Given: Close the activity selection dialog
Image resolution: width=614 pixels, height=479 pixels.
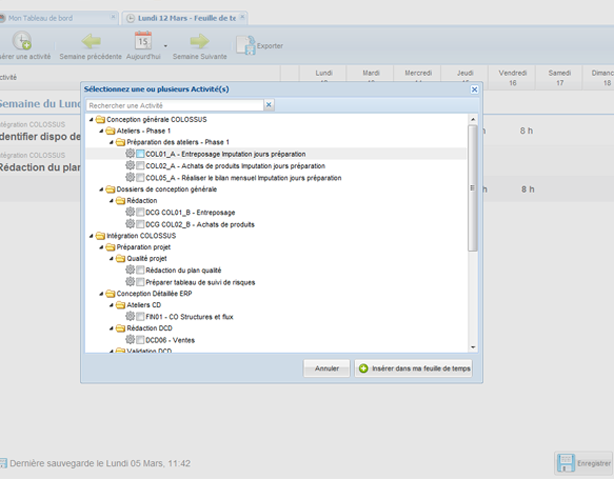Looking at the screenshot, I should [474, 89].
